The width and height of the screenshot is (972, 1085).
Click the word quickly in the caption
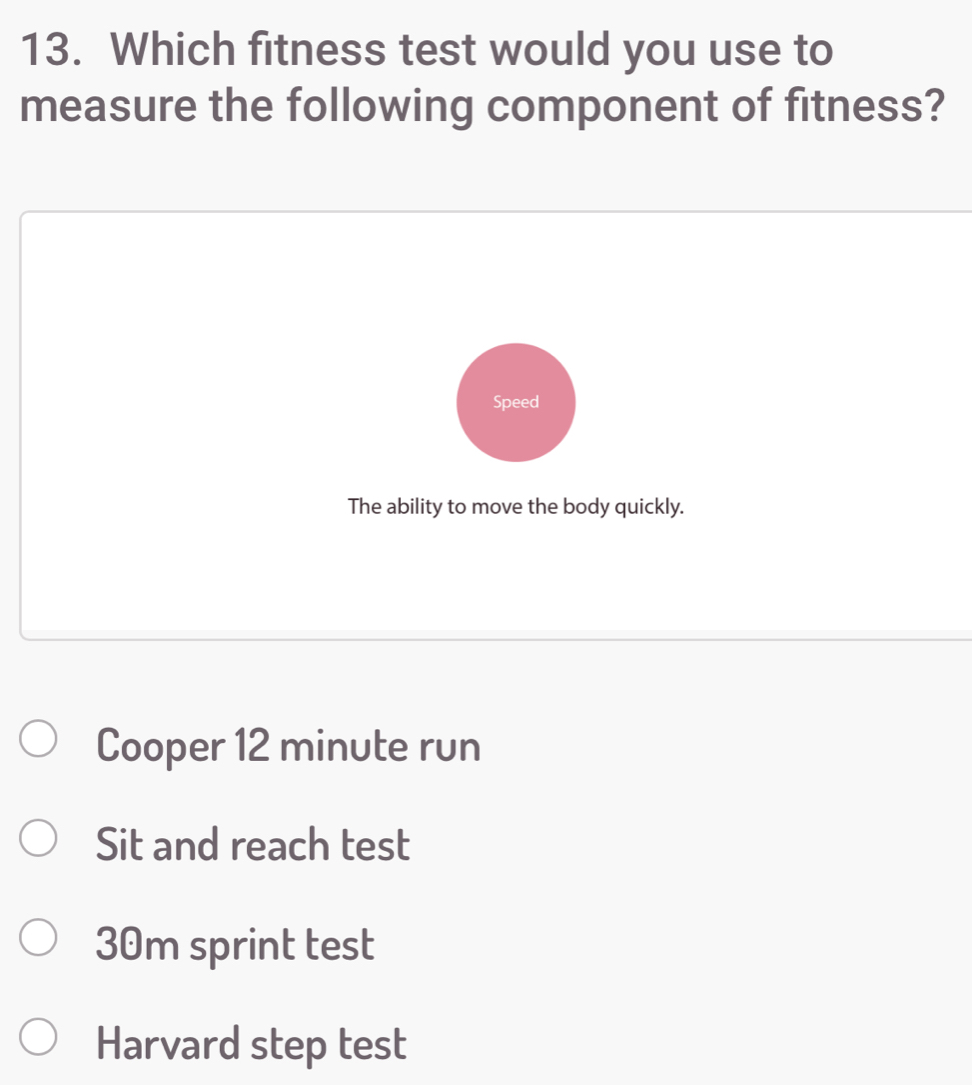(650, 507)
